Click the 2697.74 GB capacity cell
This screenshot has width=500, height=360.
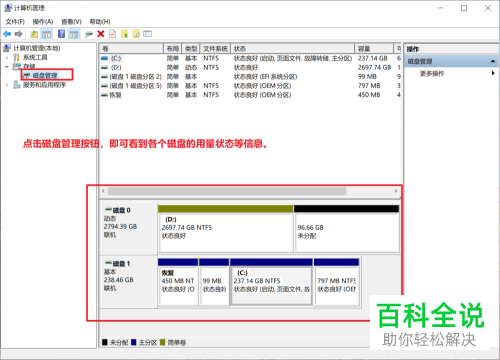click(x=374, y=68)
